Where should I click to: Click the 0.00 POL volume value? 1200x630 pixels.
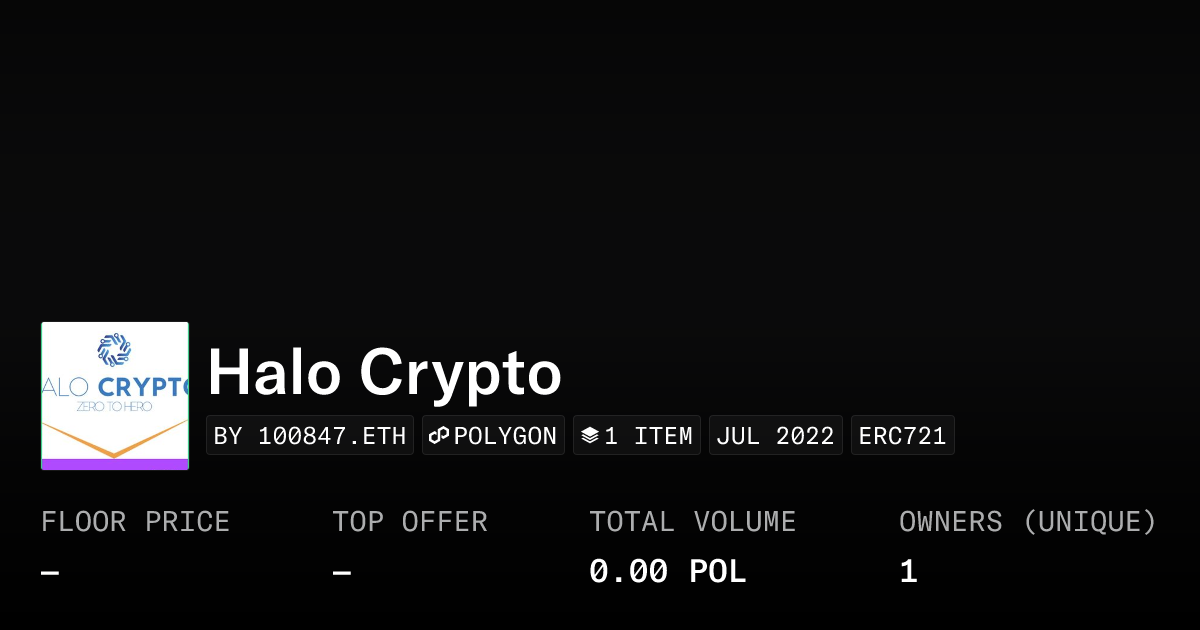click(667, 572)
